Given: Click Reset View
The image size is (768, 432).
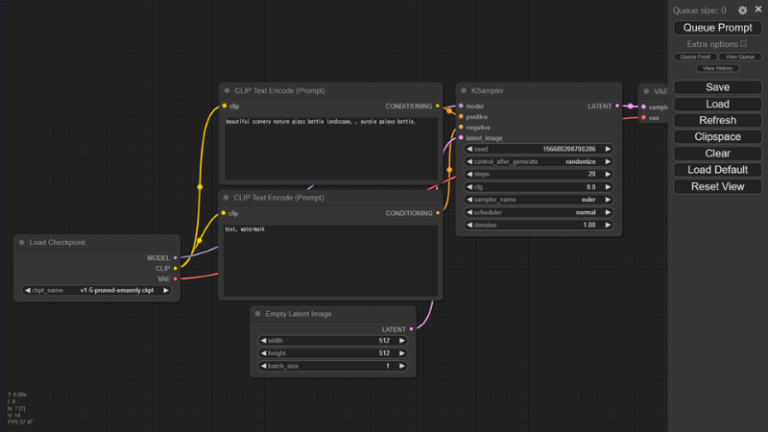Looking at the screenshot, I should click(718, 187).
